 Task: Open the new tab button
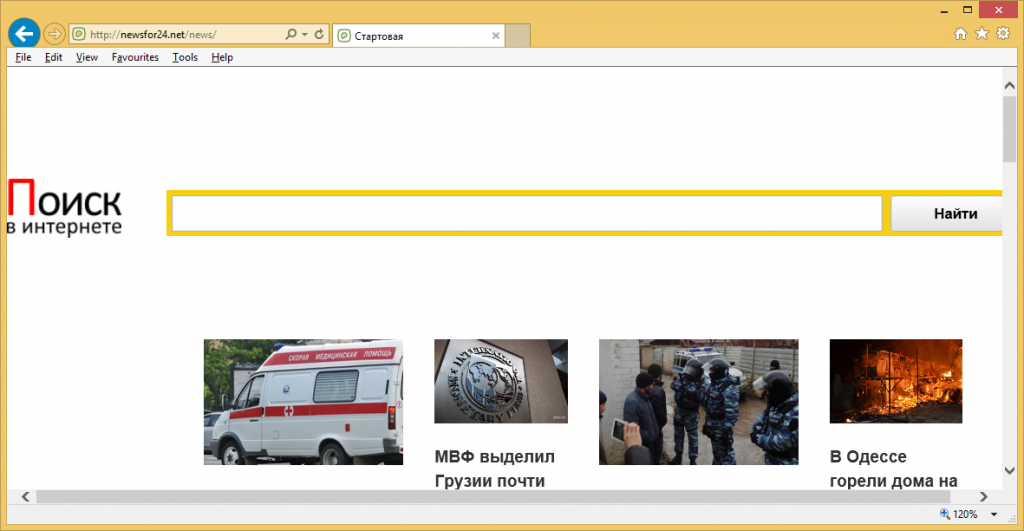pos(517,35)
